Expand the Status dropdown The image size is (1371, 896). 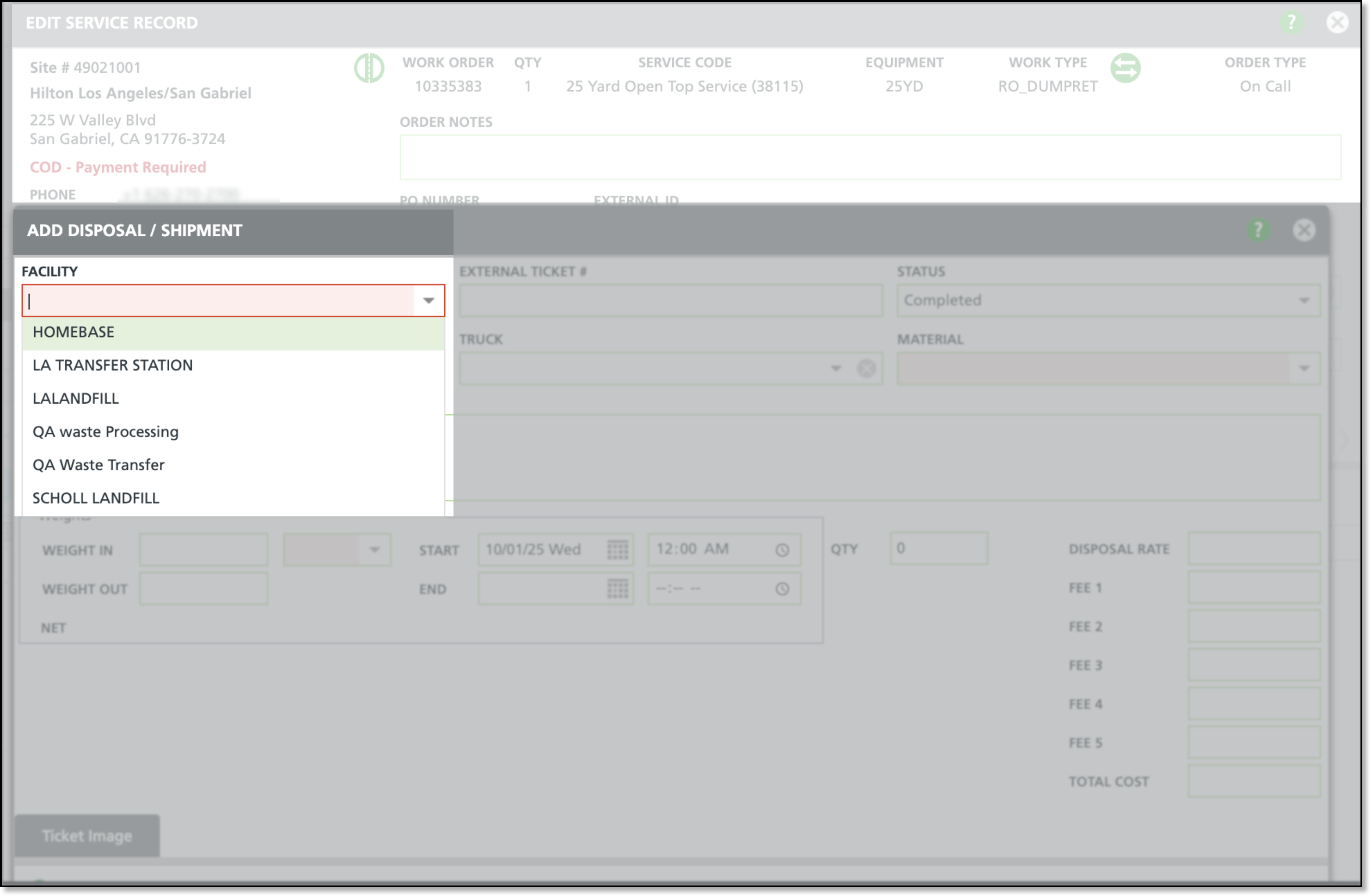pos(1303,301)
